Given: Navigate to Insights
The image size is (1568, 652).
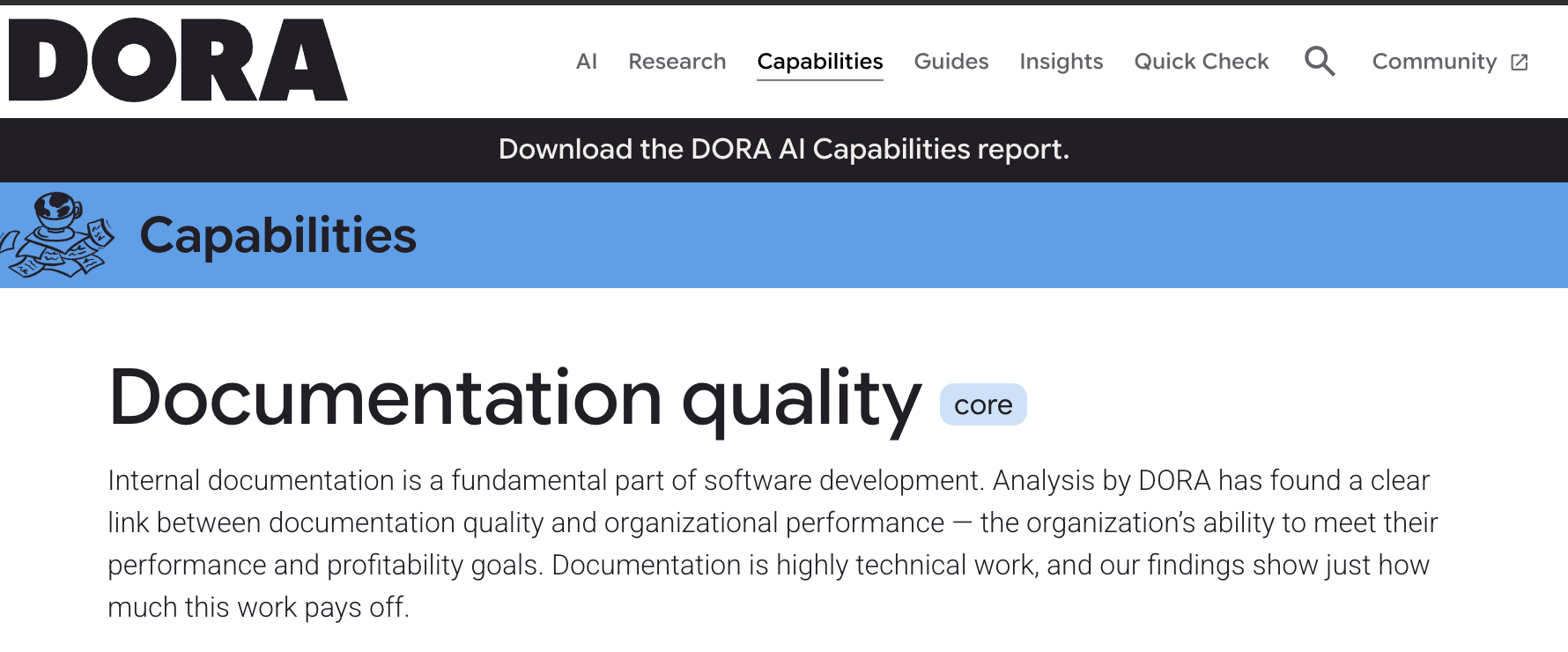Looking at the screenshot, I should (1061, 62).
